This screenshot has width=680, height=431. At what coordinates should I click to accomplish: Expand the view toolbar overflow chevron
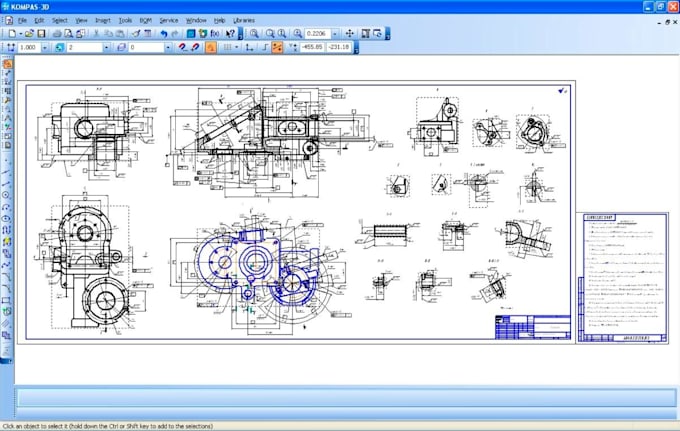pos(388,33)
